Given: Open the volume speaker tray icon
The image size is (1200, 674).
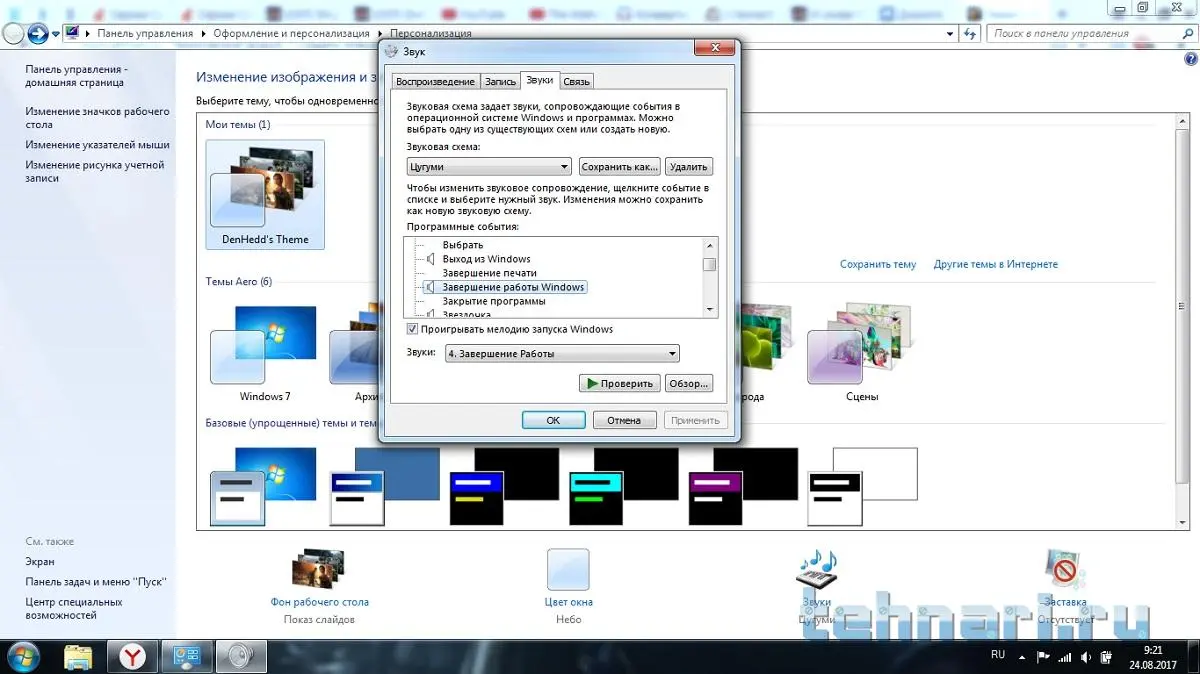Looking at the screenshot, I should click(1085, 657).
